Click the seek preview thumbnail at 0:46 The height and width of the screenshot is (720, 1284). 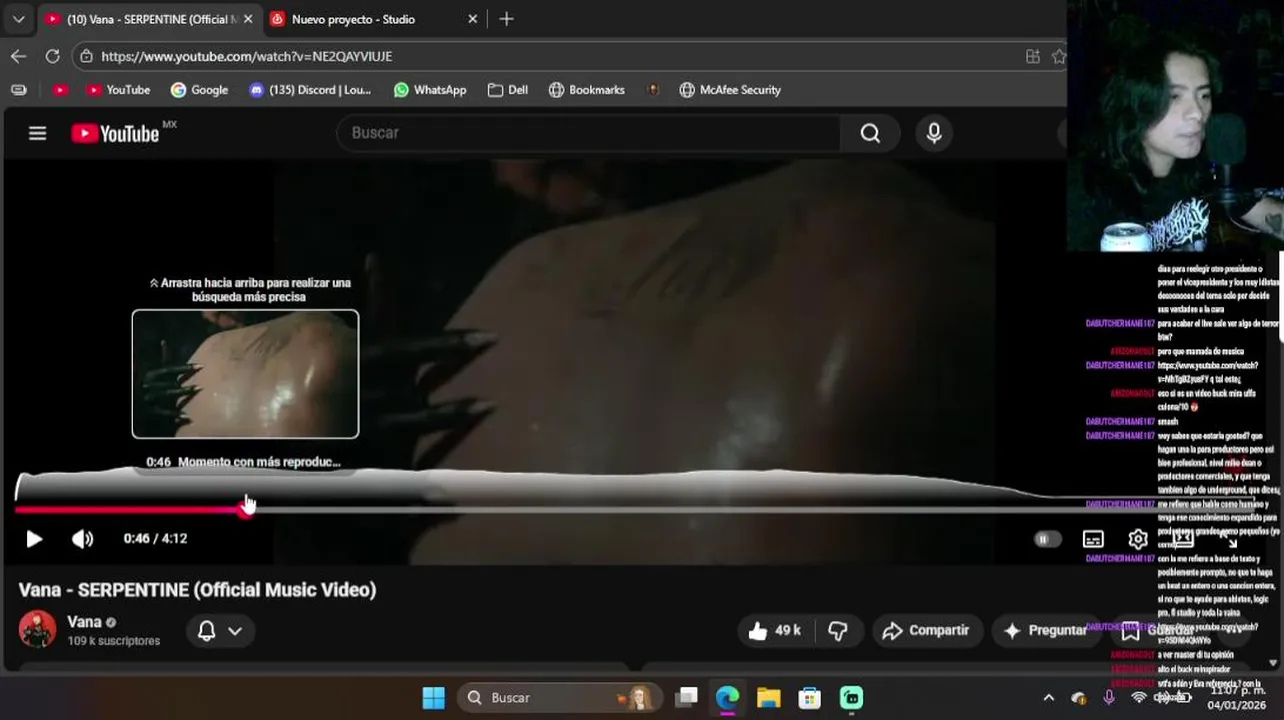tap(245, 374)
